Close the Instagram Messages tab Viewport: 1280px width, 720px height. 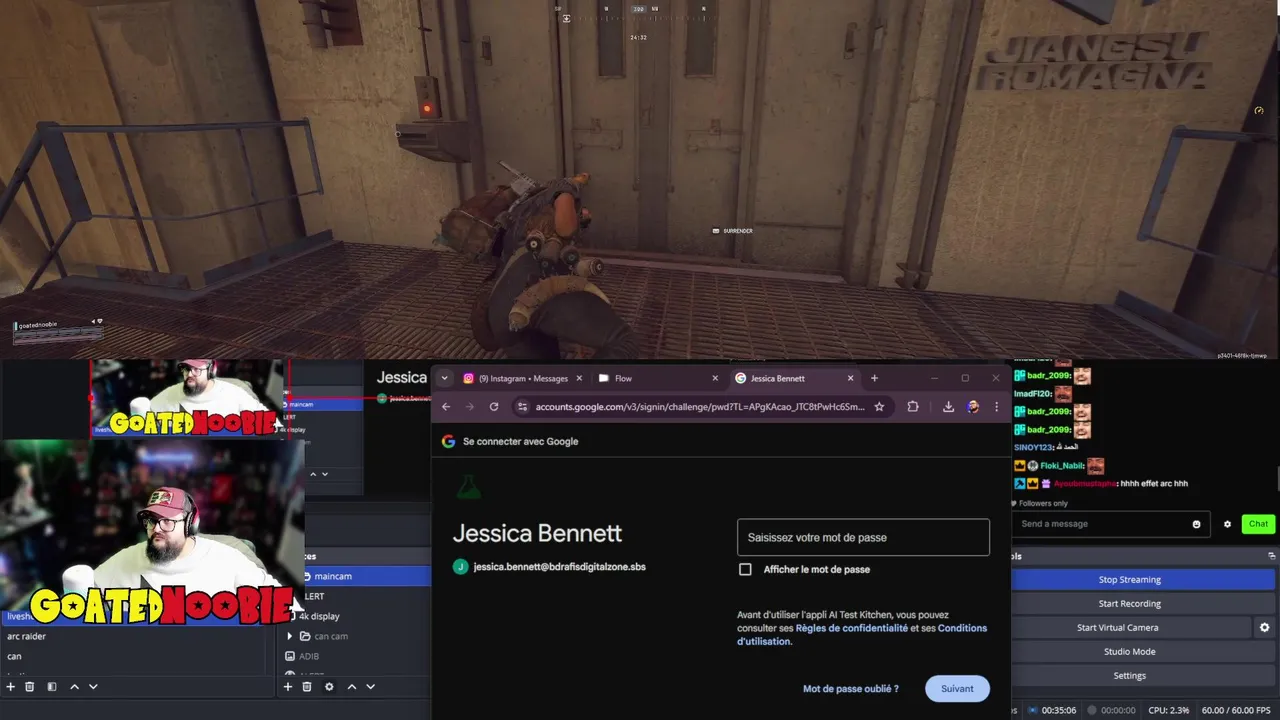pyautogui.click(x=579, y=378)
